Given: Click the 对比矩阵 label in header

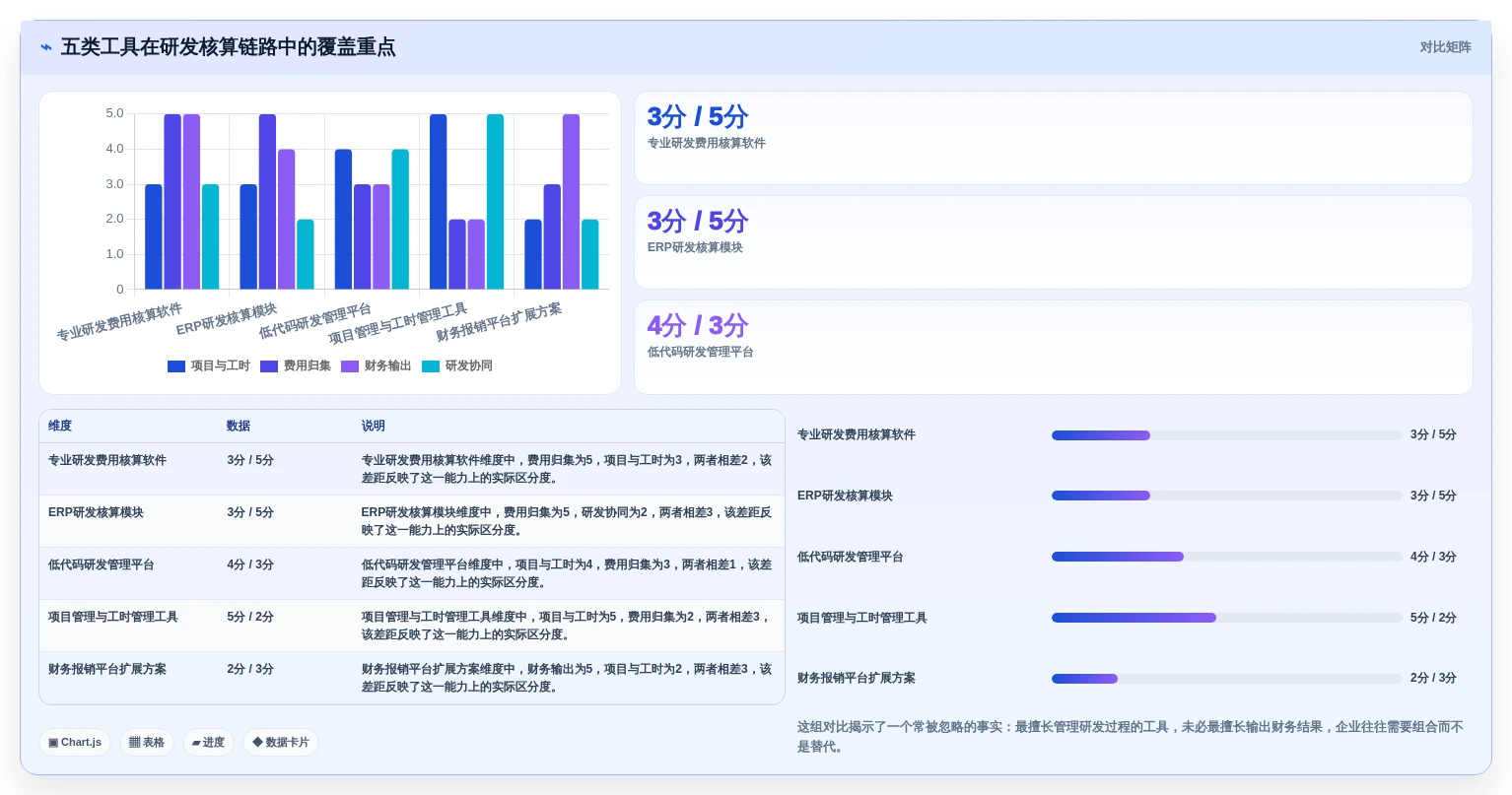Looking at the screenshot, I should pyautogui.click(x=1445, y=47).
